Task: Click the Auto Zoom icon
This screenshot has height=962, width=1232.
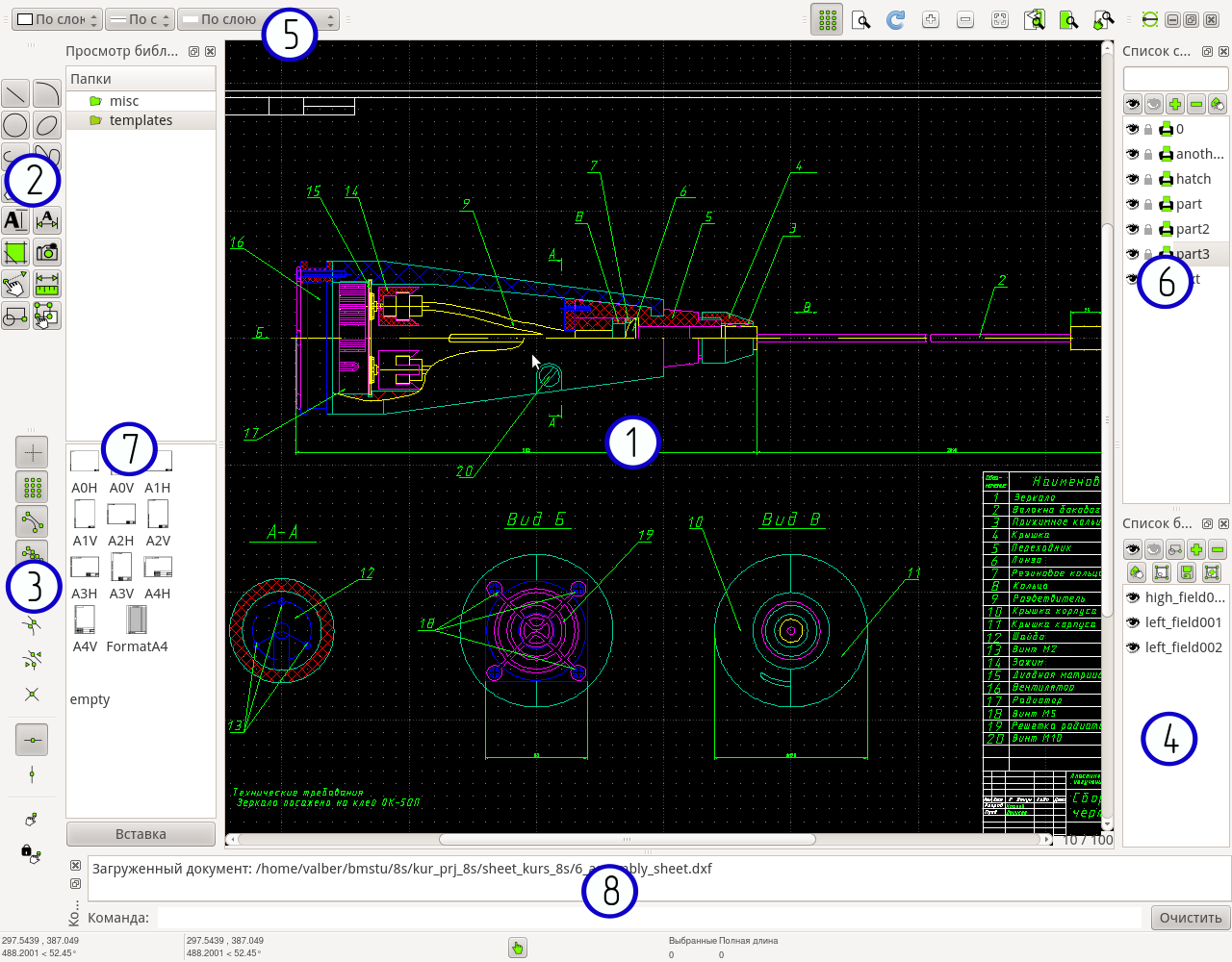Action: (x=999, y=18)
